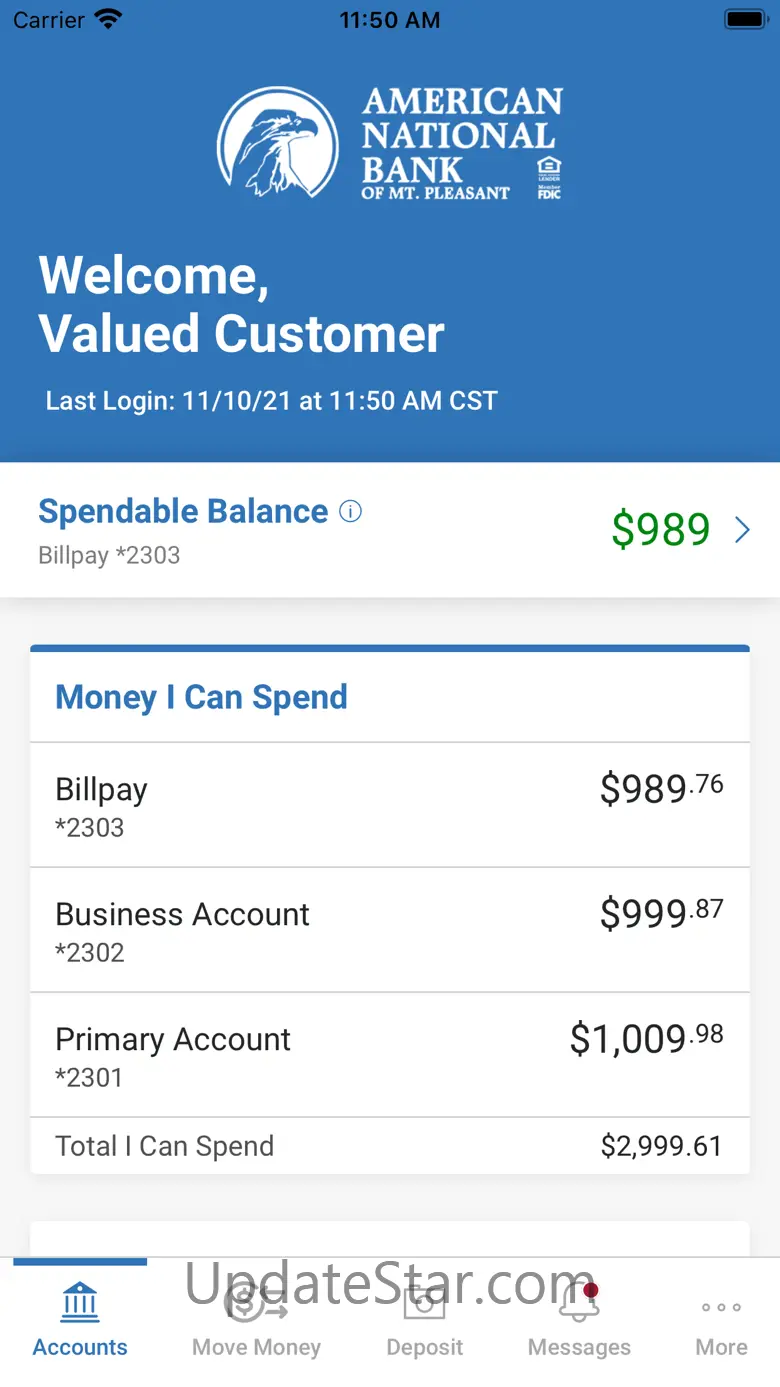Screen dimensions: 780x1387
Task: Tap the Deposit camera icon
Action: 425,1302
